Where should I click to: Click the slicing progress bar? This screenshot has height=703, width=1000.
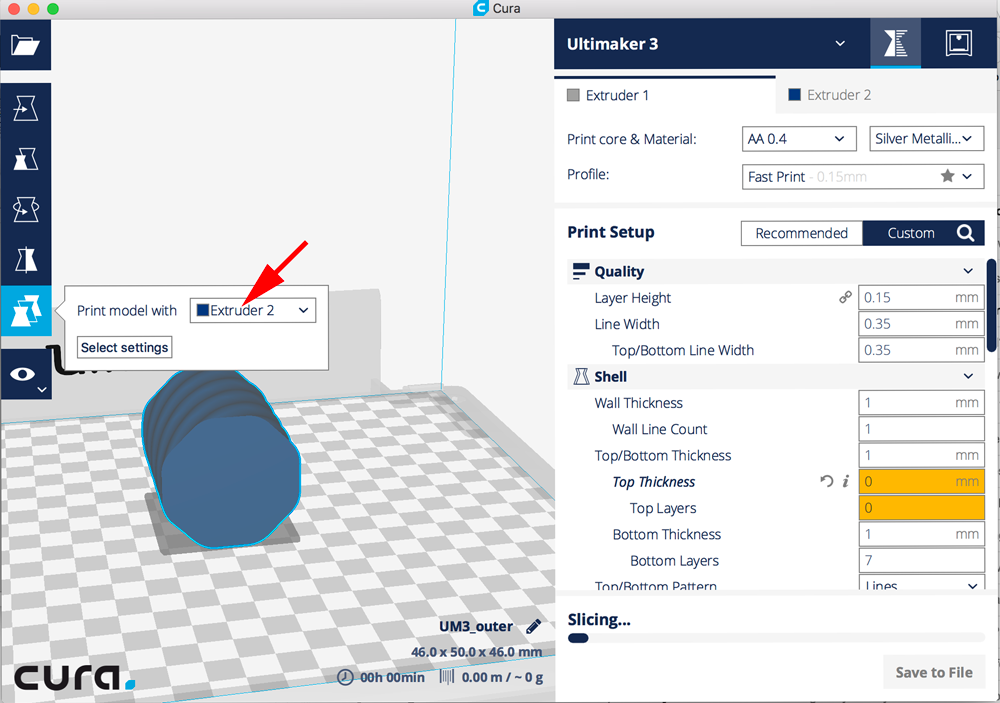(776, 638)
